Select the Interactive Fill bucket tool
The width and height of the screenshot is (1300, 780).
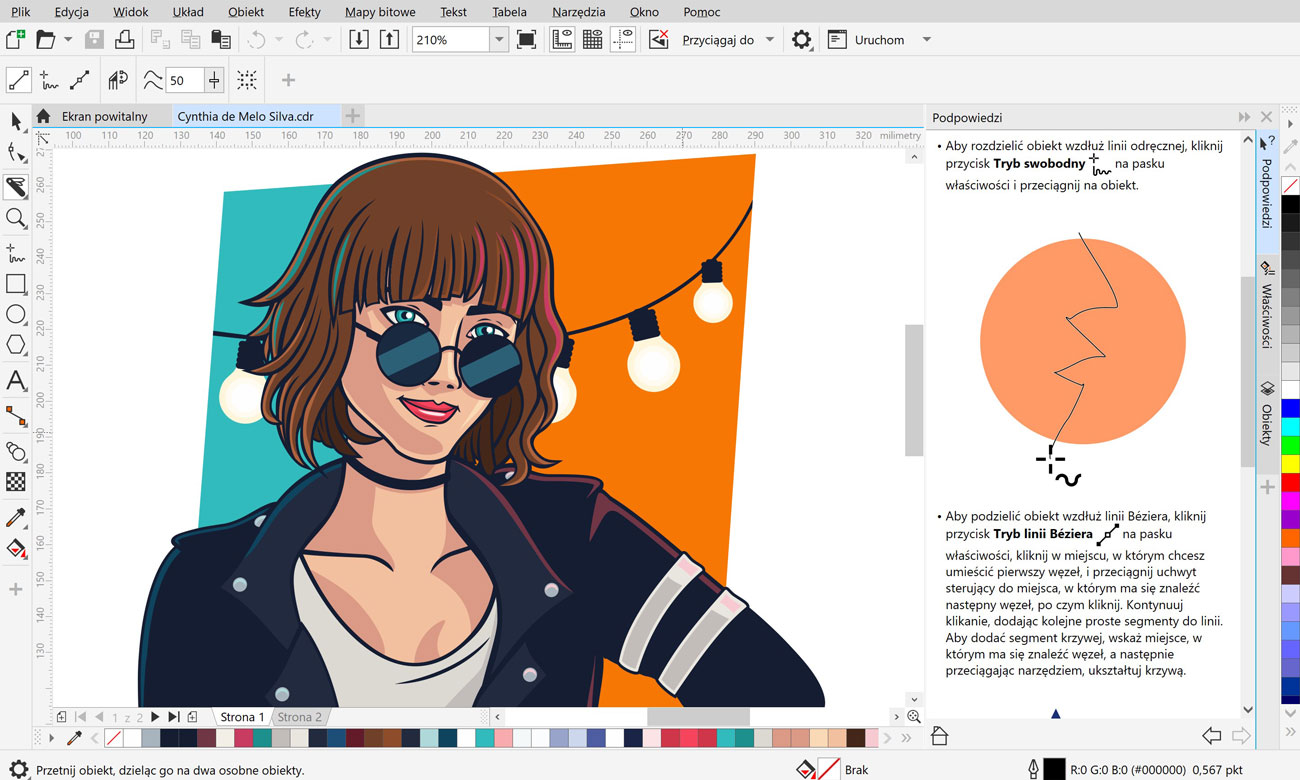click(16, 549)
